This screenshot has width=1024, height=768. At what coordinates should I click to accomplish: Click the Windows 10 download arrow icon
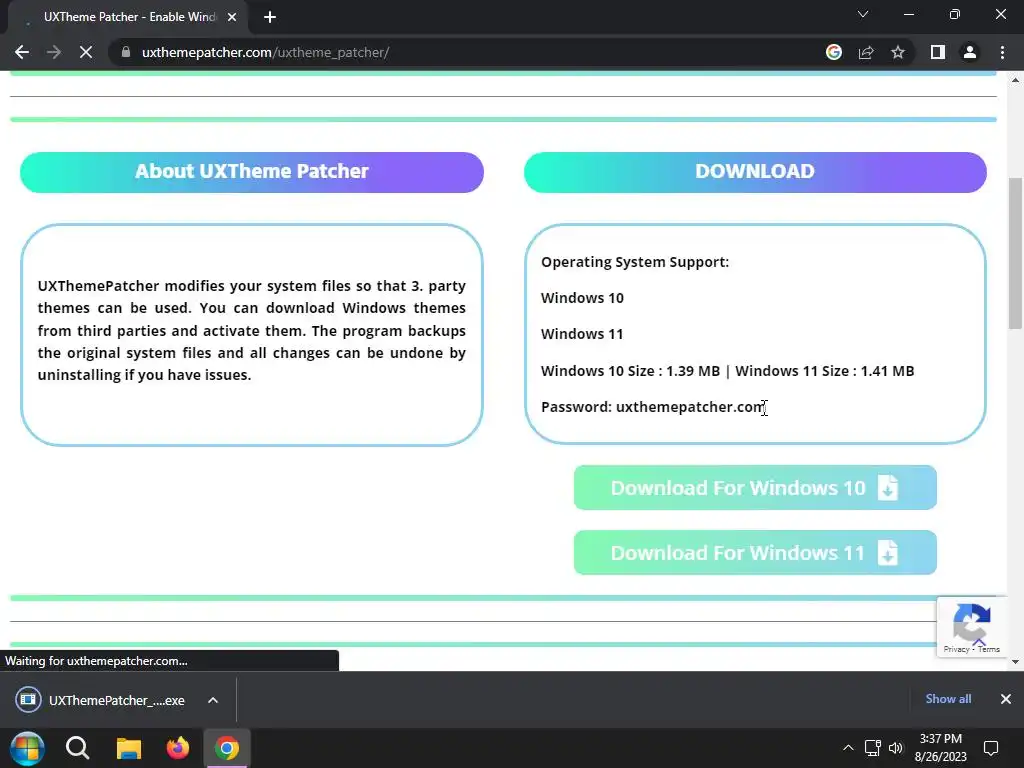click(888, 488)
